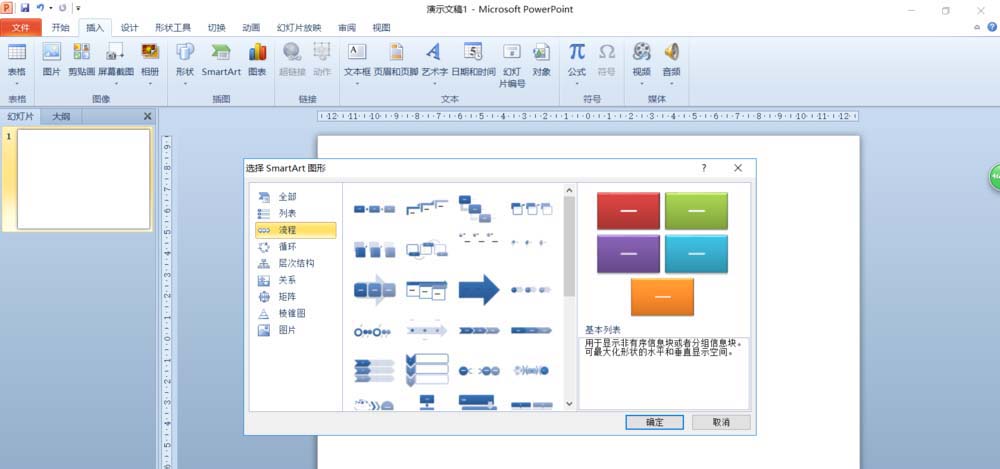Open 页眉和页脚 header and footer
Image resolution: width=1000 pixels, height=469 pixels.
(396, 59)
